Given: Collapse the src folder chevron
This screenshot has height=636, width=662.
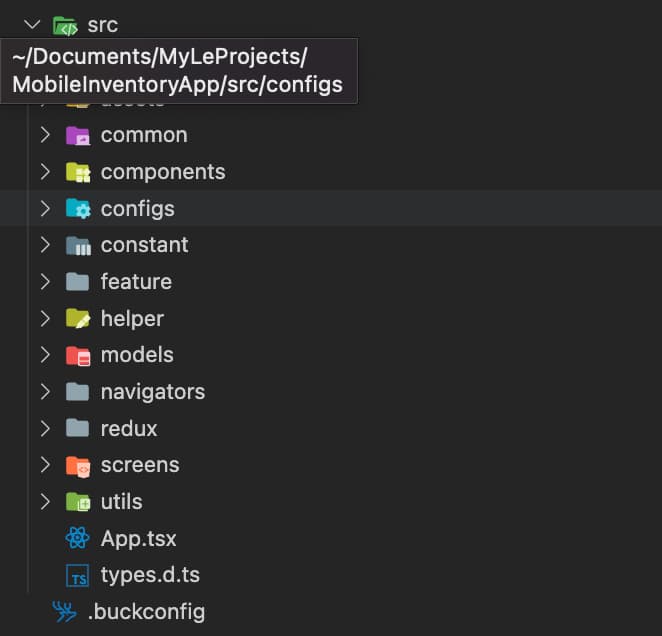Looking at the screenshot, I should (x=32, y=25).
